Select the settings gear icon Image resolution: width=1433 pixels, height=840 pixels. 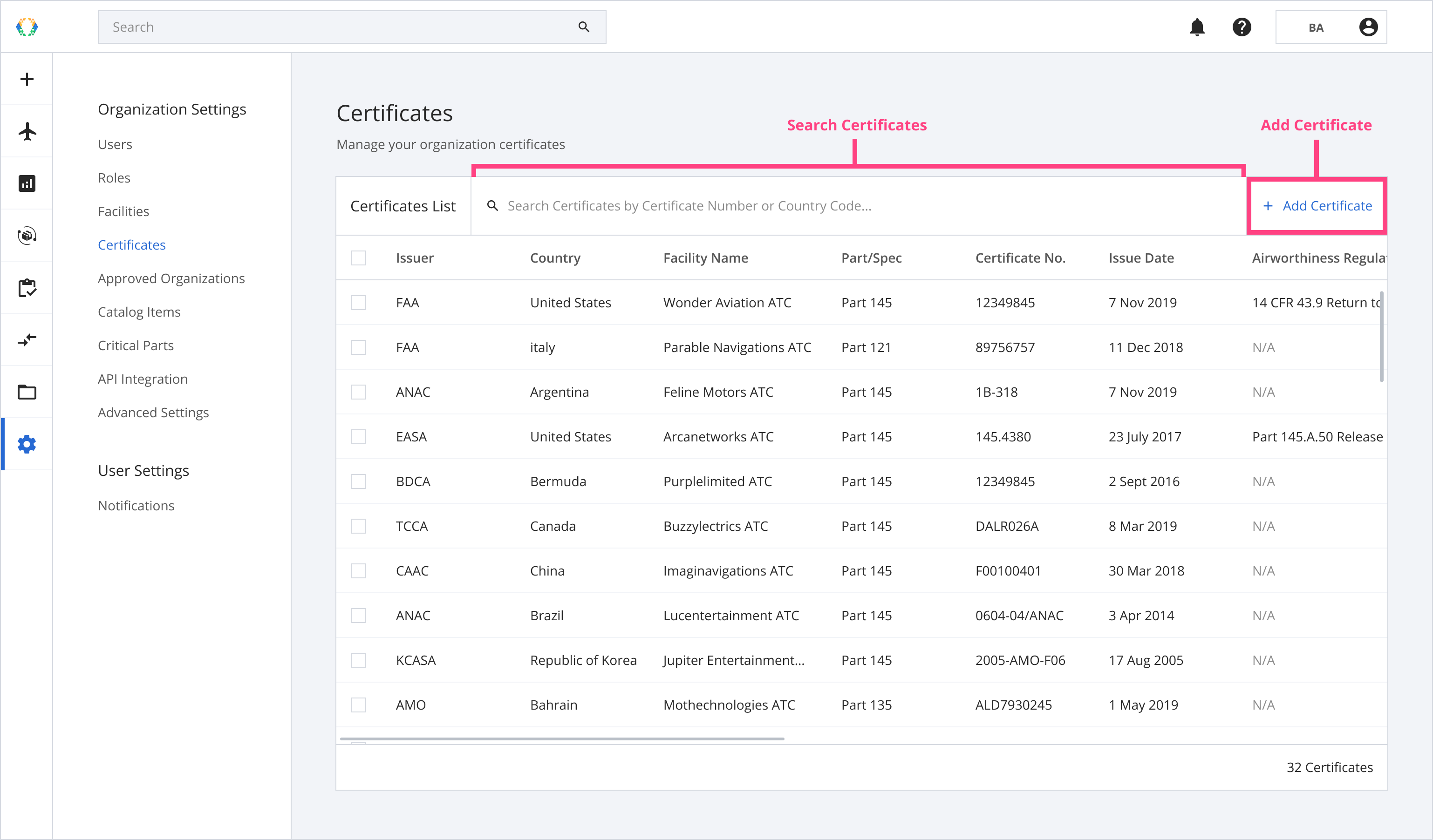[x=27, y=444]
